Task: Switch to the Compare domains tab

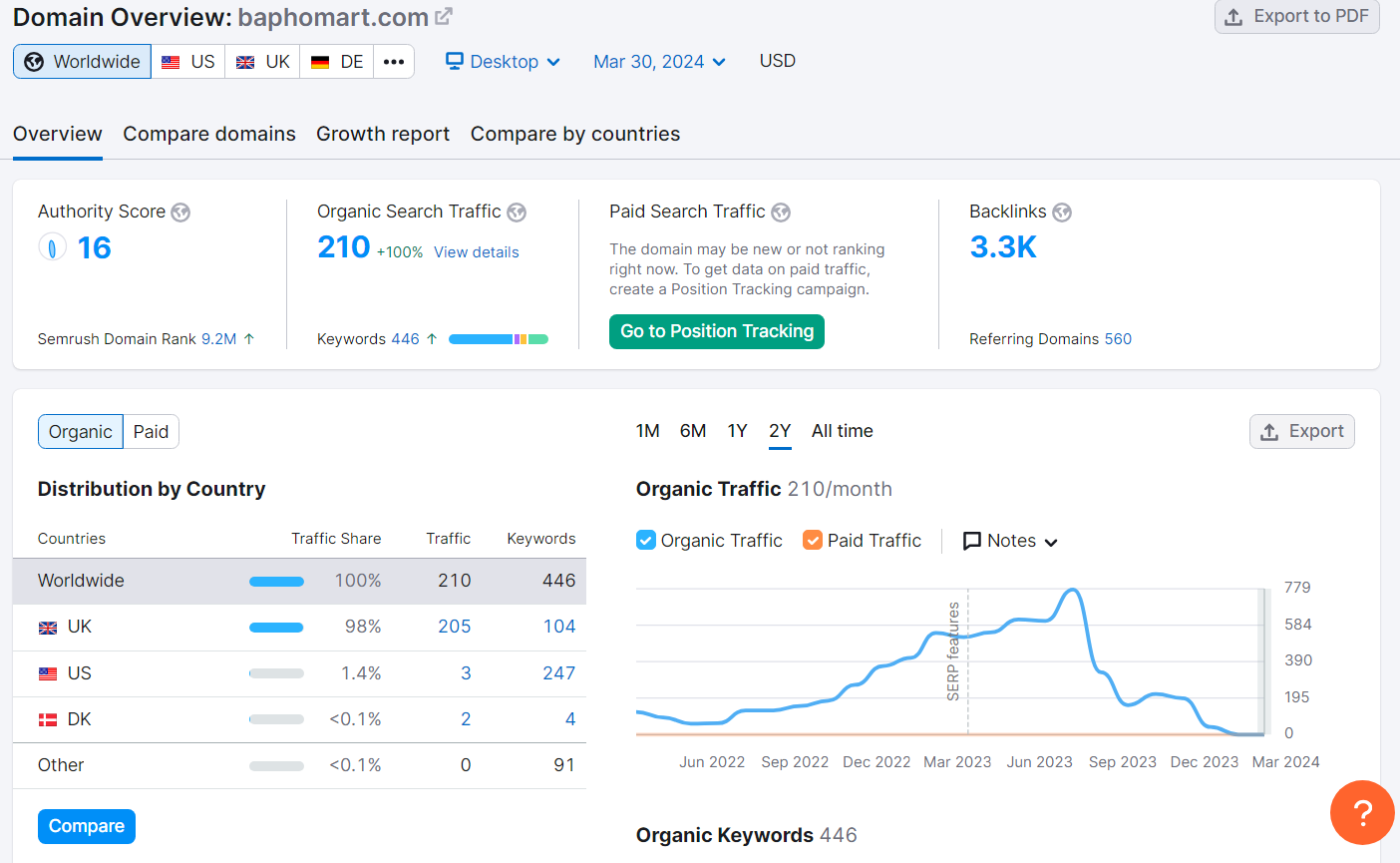Action: coord(208,133)
